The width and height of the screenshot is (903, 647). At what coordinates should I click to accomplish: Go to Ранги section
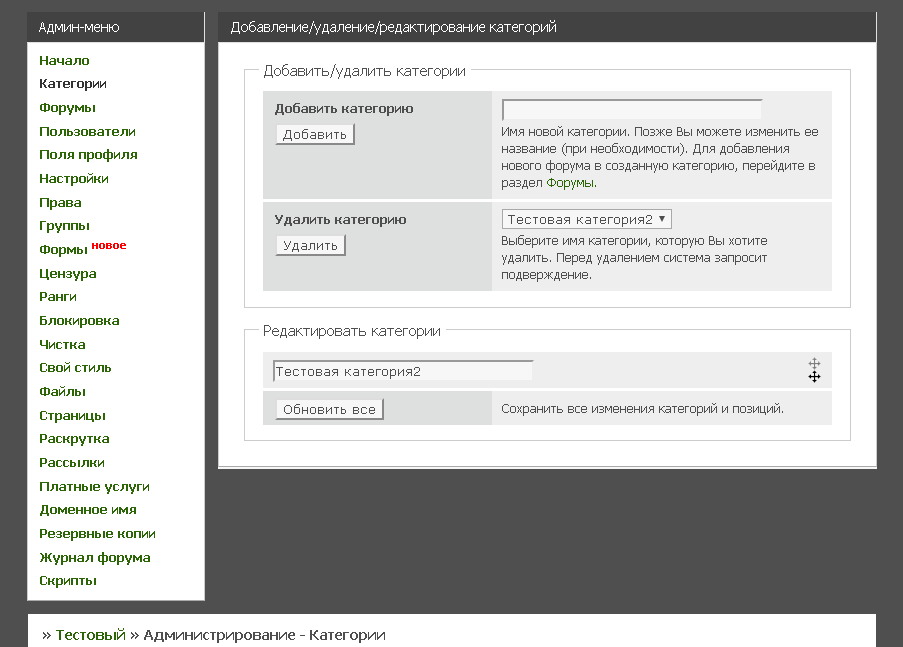point(58,297)
